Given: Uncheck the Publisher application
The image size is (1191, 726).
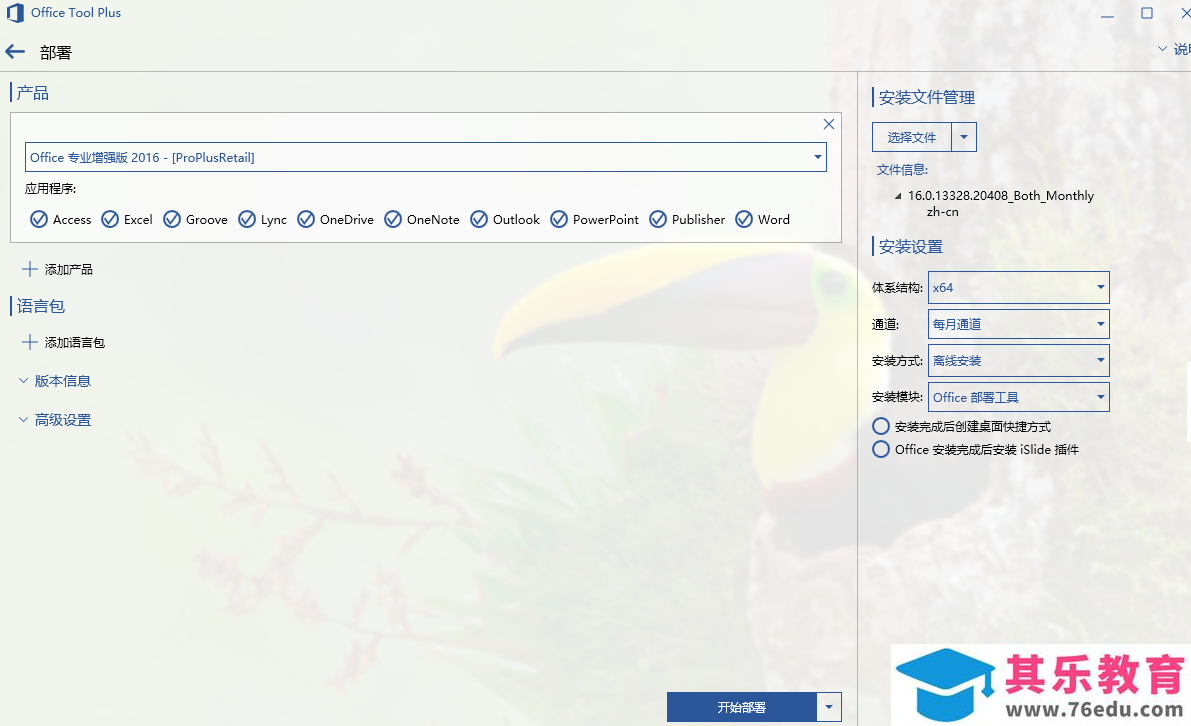Looking at the screenshot, I should [x=658, y=219].
